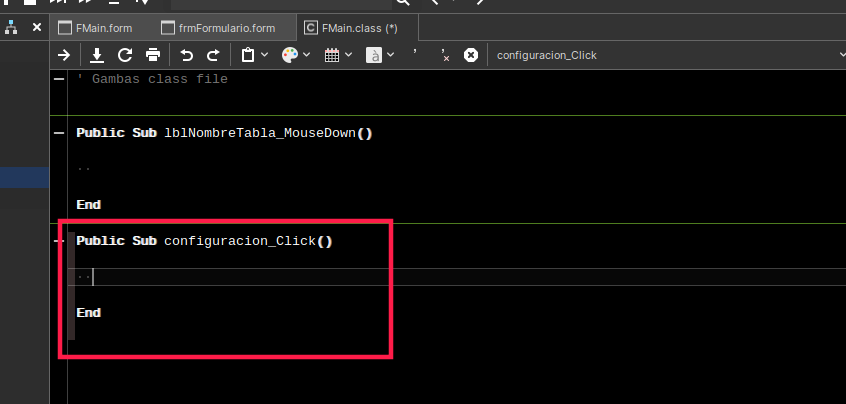Open the special character insert dropdown

coord(380,55)
